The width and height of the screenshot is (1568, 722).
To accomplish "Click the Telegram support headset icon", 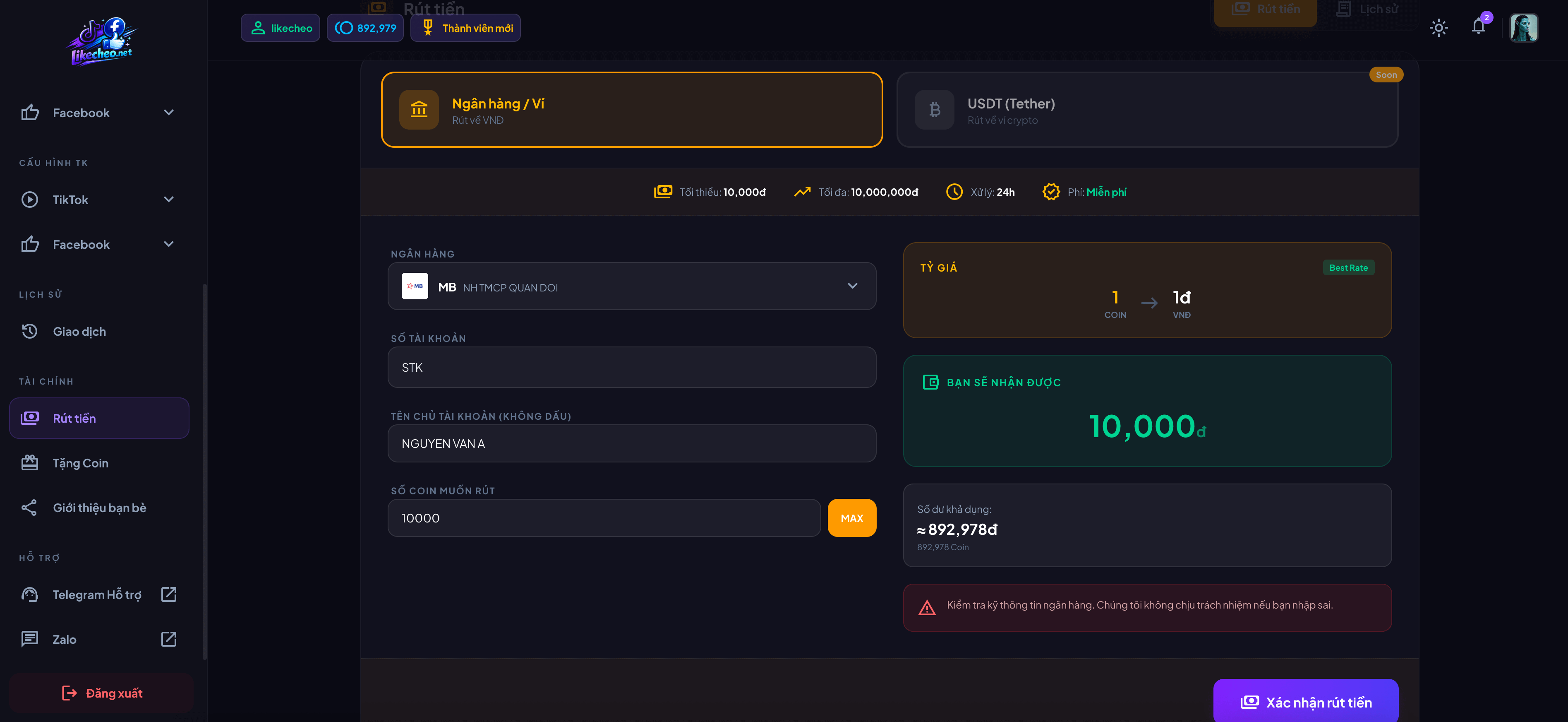I will click(x=30, y=594).
